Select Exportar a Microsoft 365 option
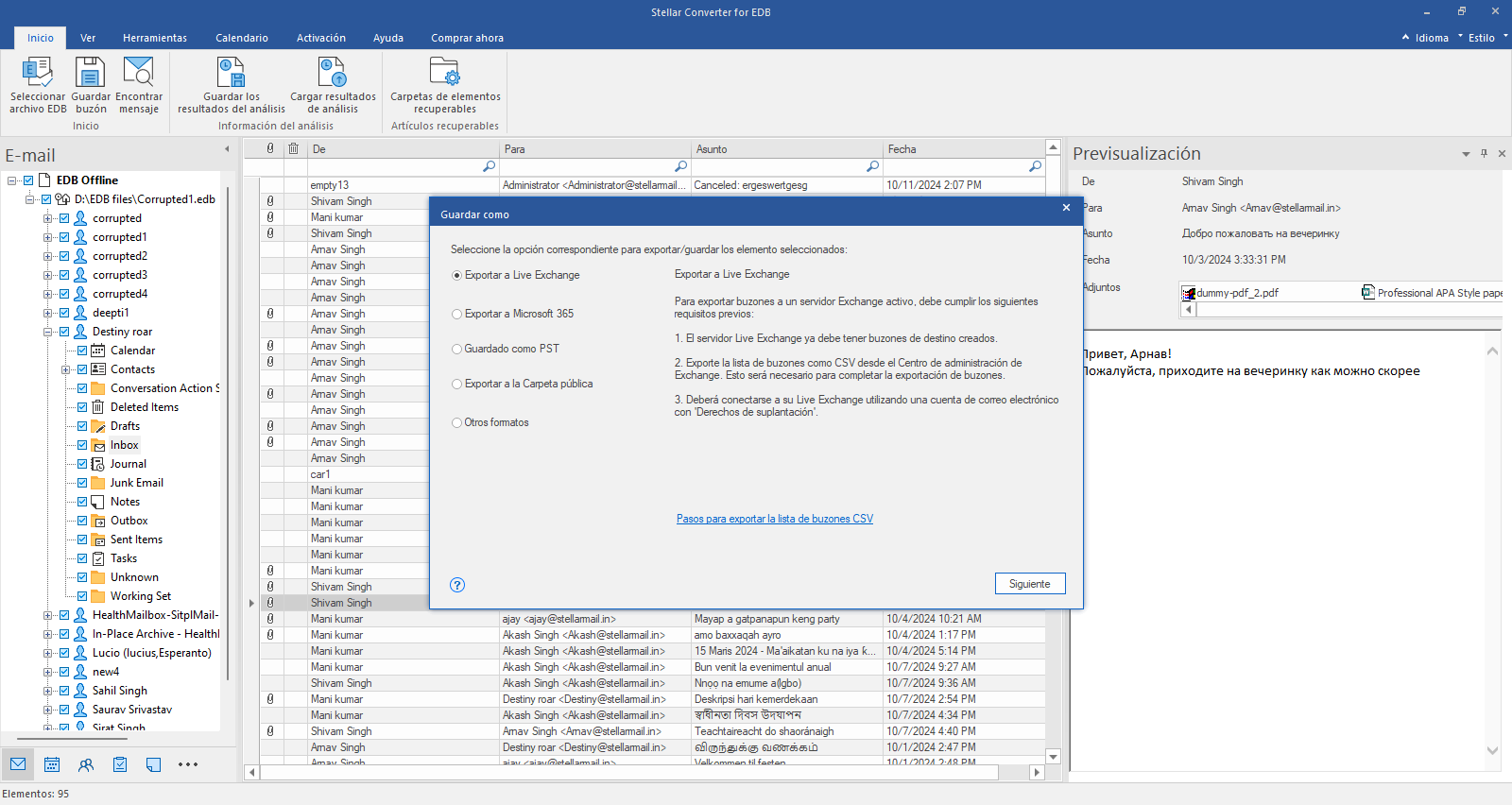This screenshot has height=805, width=1512. [x=513, y=314]
